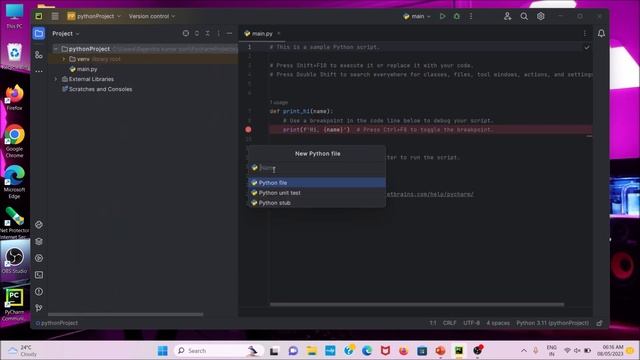Image resolution: width=640 pixels, height=360 pixels.
Task: Select Python unit test option
Action: 317,193
